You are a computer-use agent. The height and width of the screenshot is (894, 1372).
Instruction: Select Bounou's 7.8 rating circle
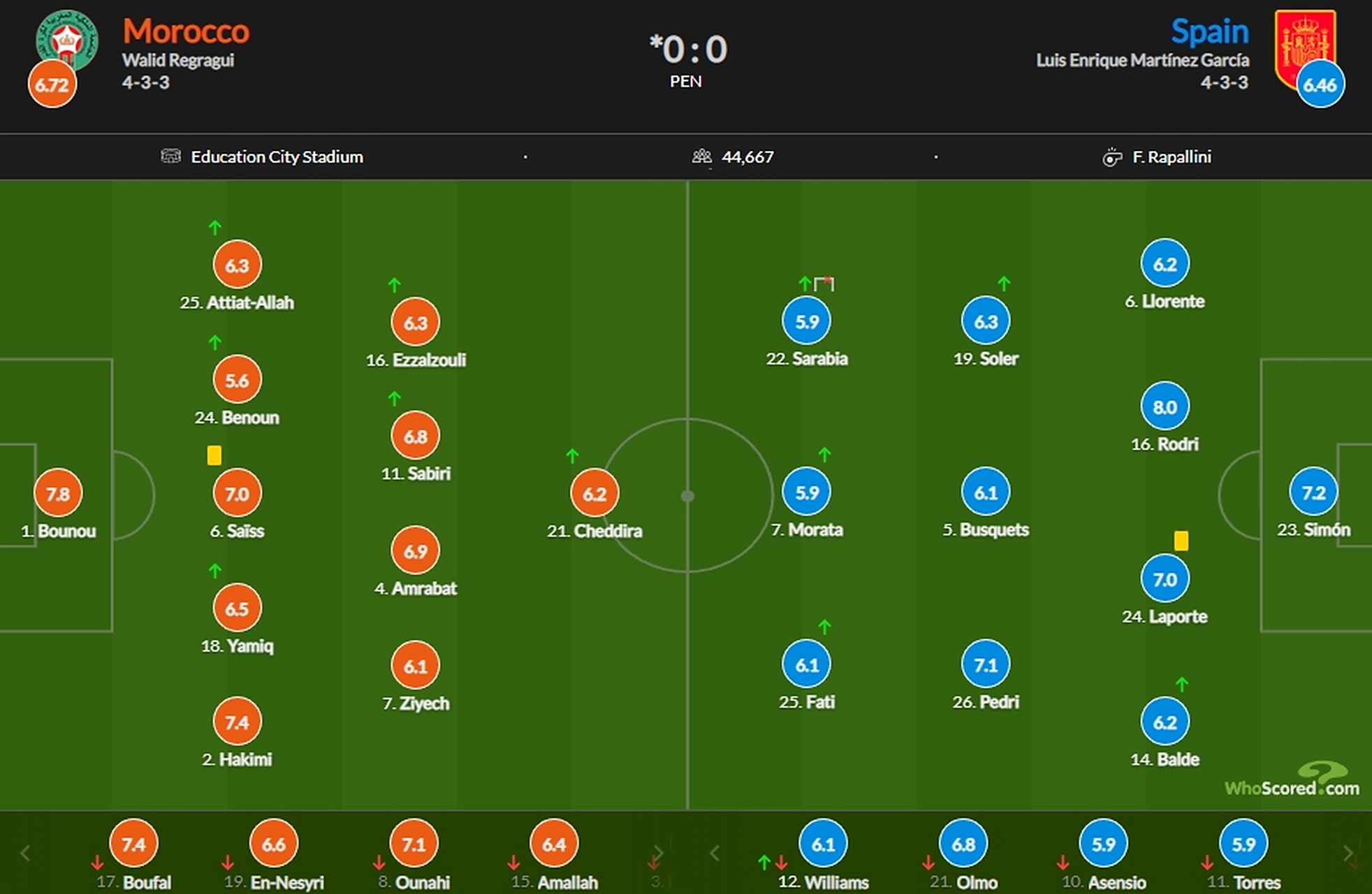[x=58, y=494]
